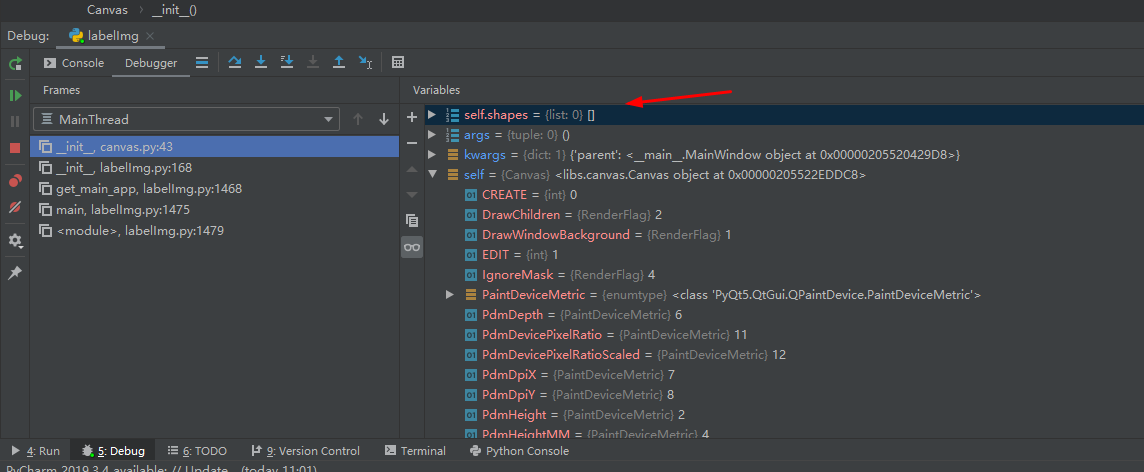Open the Run tool window
The height and width of the screenshot is (472, 1144).
pos(35,451)
